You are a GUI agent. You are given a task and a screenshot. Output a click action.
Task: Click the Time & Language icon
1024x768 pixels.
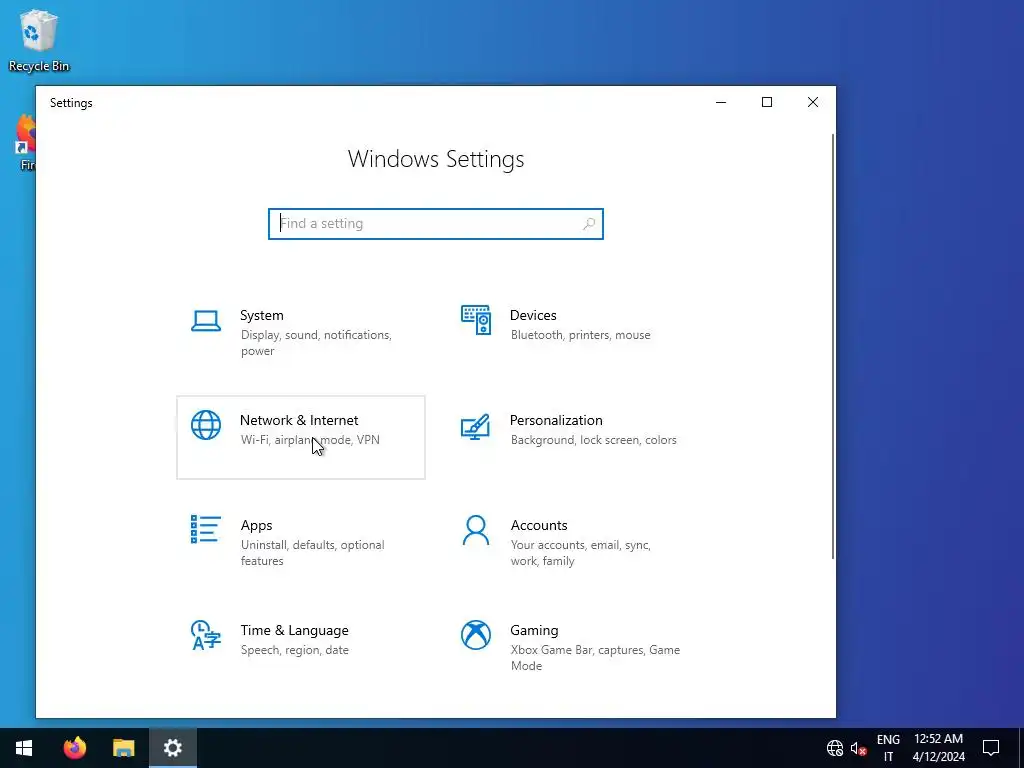206,635
